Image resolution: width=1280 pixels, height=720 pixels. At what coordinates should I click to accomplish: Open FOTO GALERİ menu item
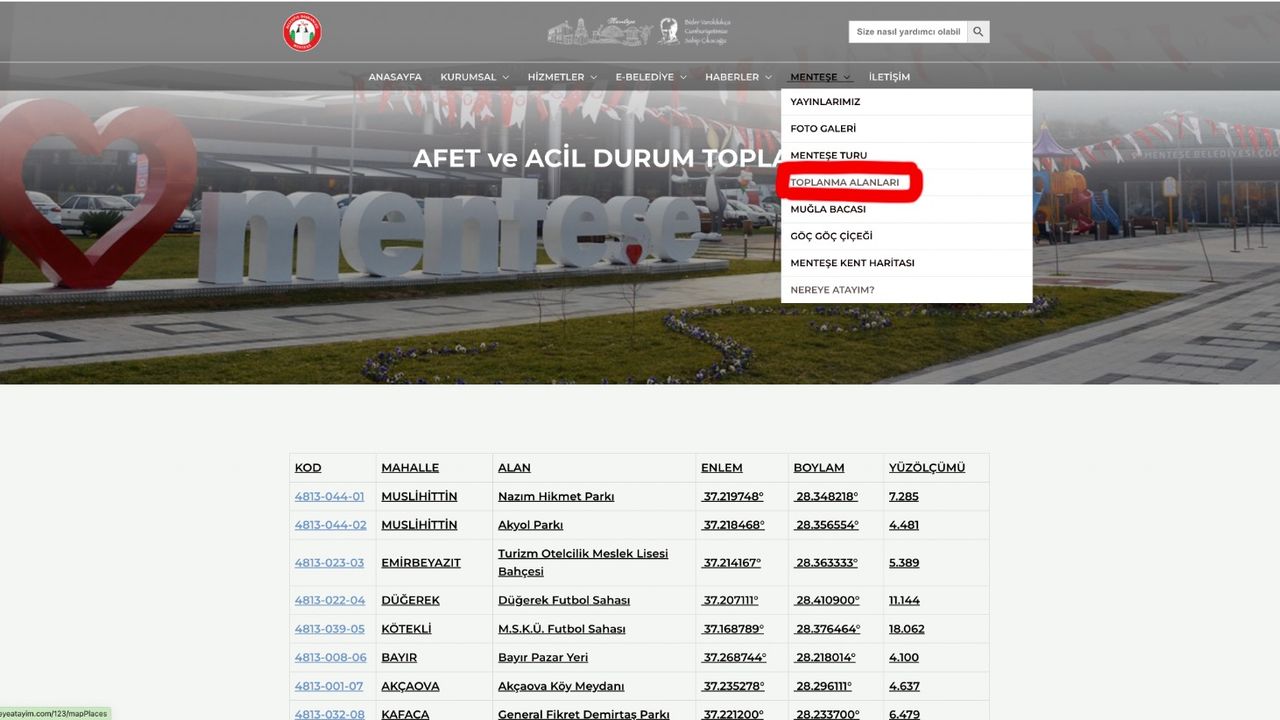click(823, 129)
